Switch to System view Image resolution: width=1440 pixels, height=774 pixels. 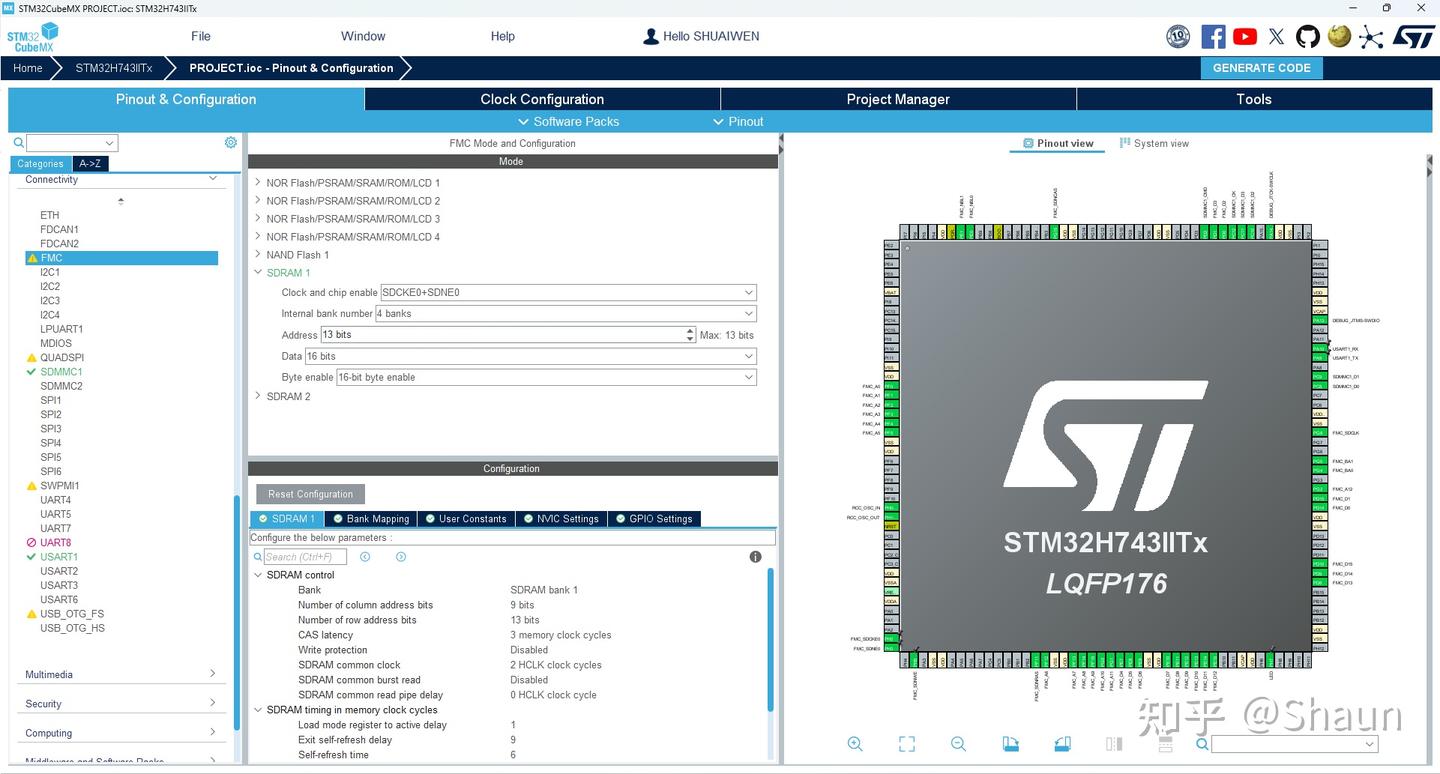(x=1154, y=143)
